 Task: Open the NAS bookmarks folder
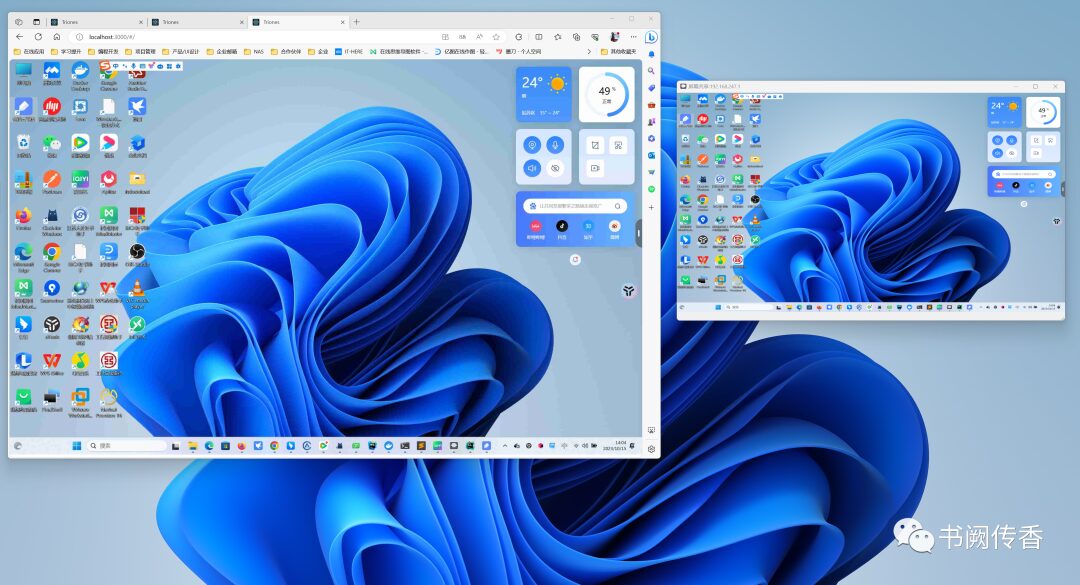(x=254, y=52)
